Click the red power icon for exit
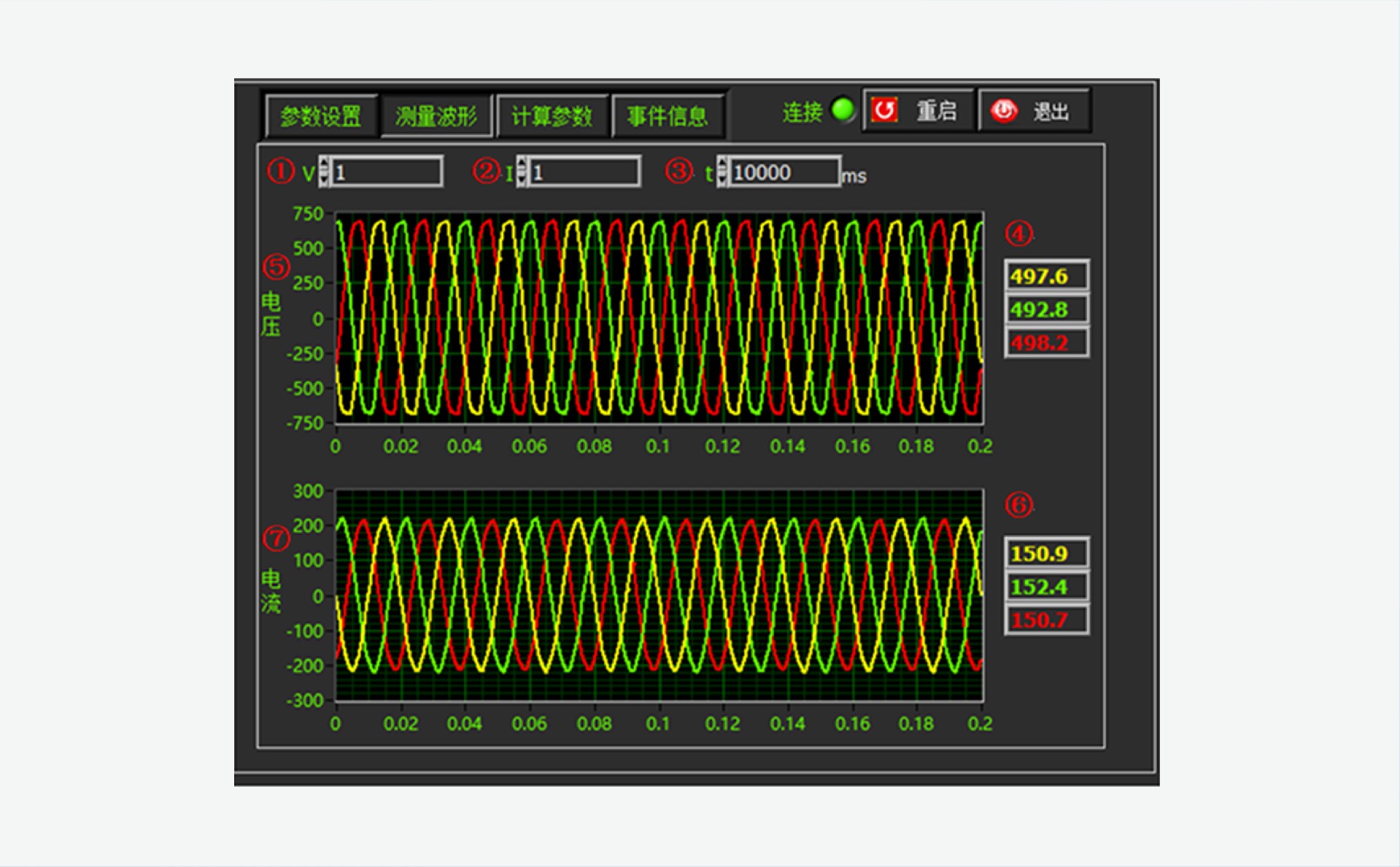The width and height of the screenshot is (1400, 867). coord(1004,110)
